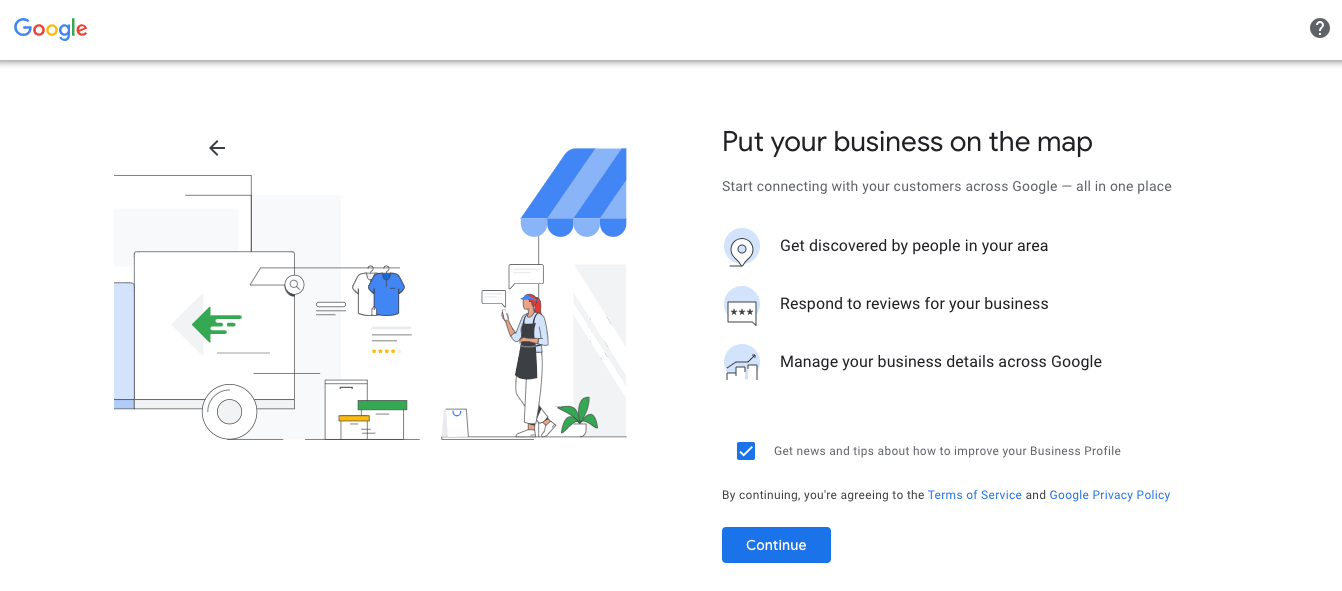Click the map pin discovery icon
The width and height of the screenshot is (1342, 591).
[741, 247]
